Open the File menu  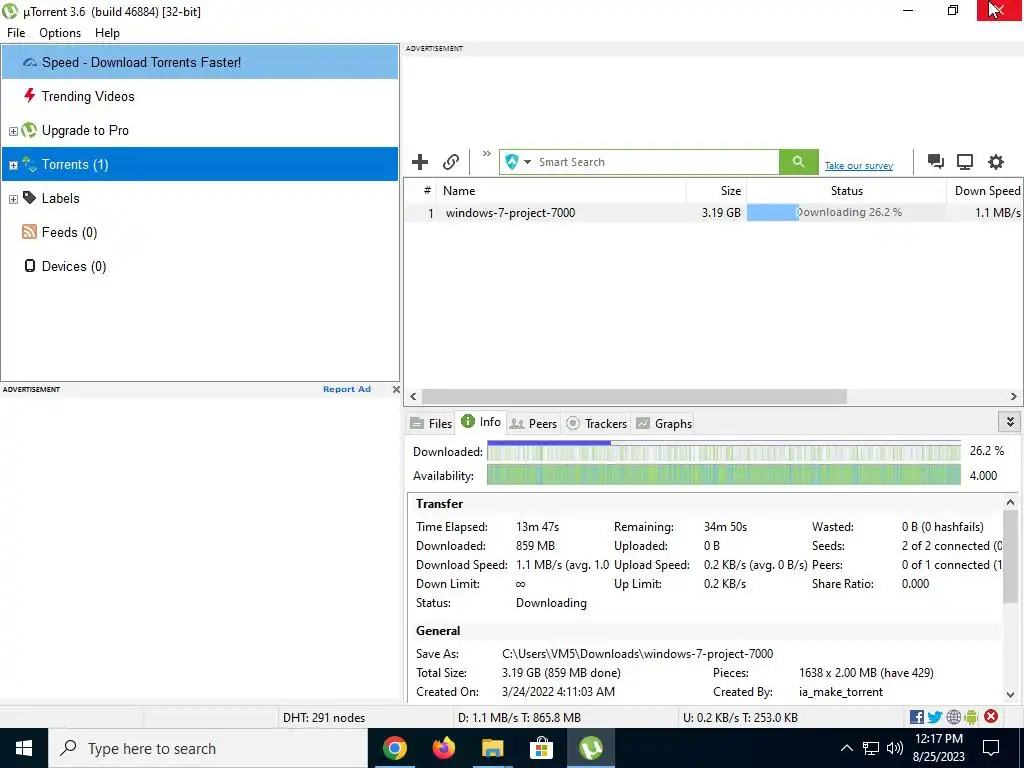(x=16, y=33)
